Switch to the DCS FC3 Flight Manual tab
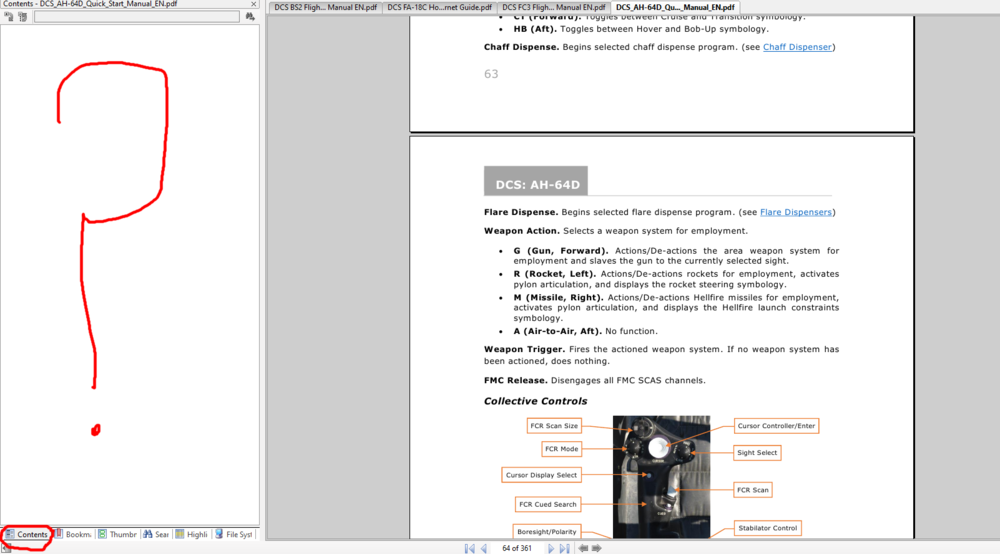Image resolution: width=1000 pixels, height=554 pixels. coord(554,8)
